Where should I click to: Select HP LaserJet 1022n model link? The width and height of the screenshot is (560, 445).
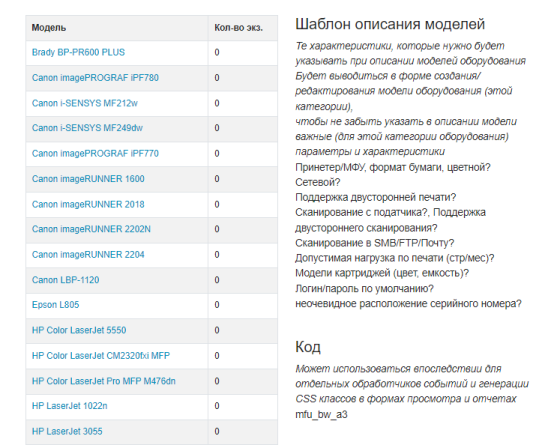click(69, 406)
